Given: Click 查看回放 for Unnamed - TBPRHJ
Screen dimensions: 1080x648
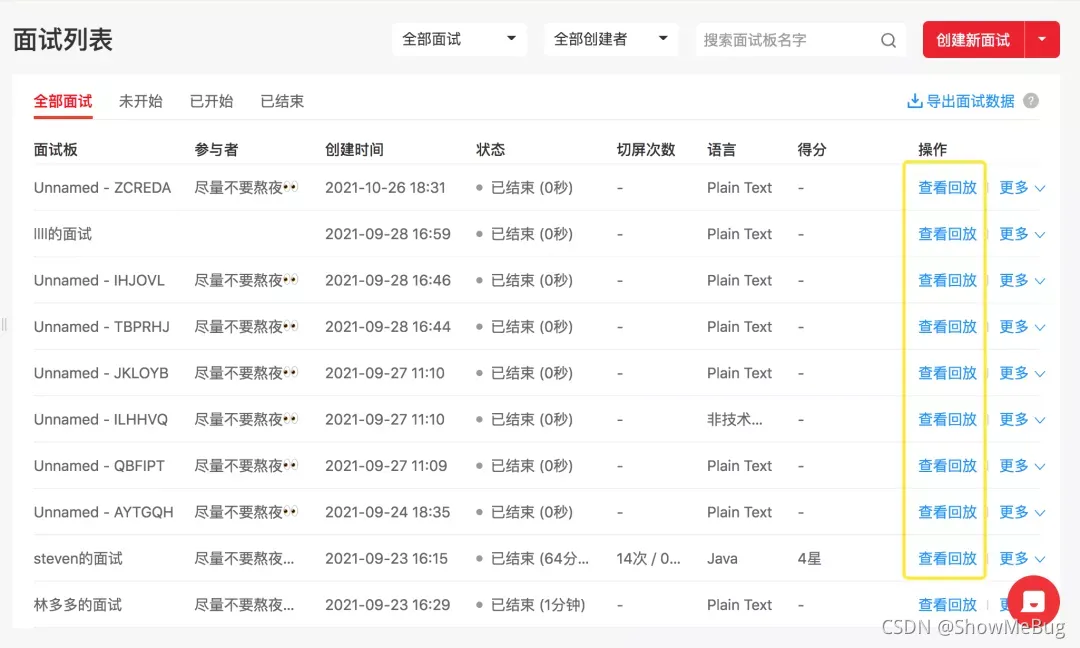Looking at the screenshot, I should tap(947, 326).
